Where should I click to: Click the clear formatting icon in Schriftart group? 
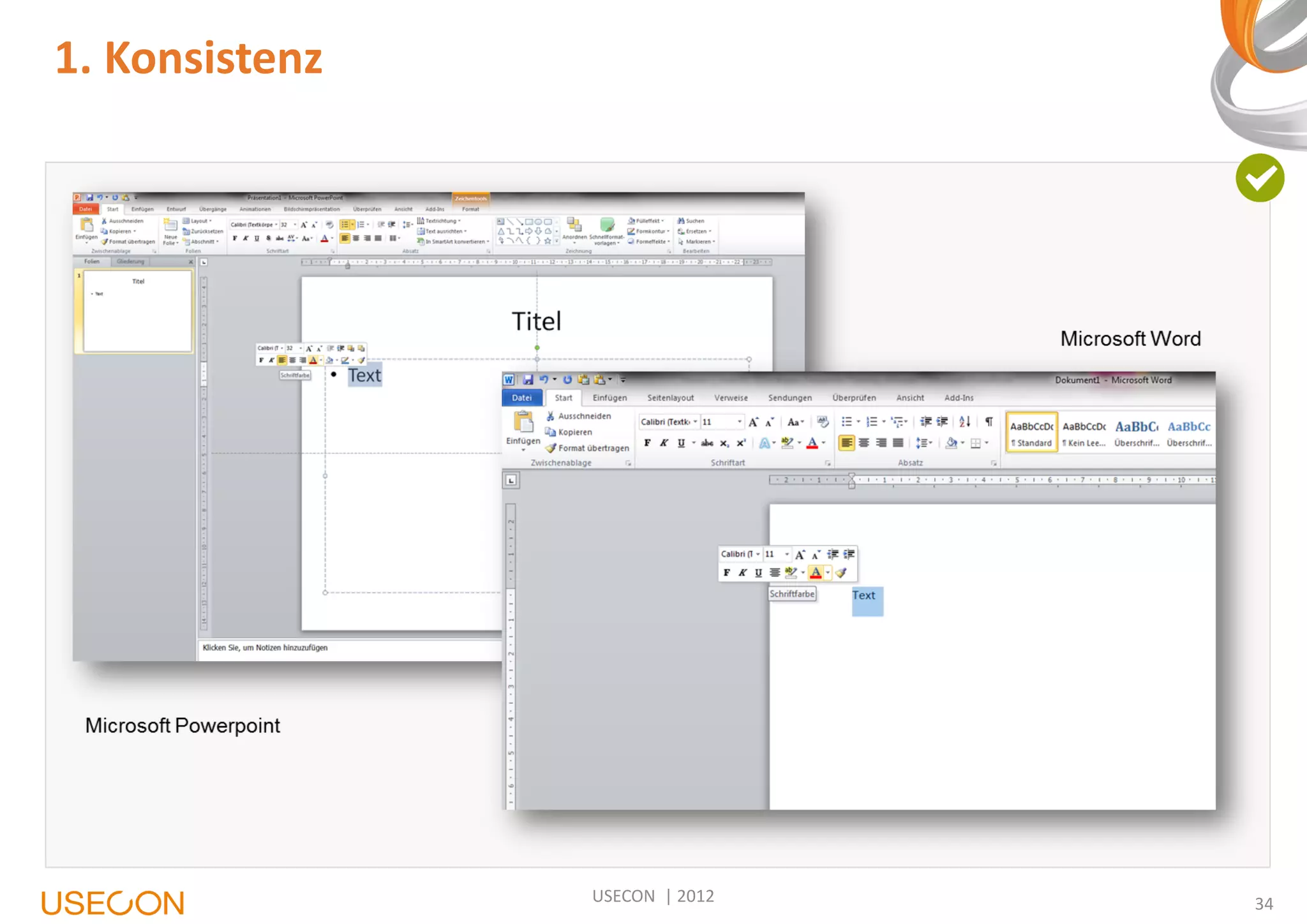pyautogui.click(x=823, y=422)
